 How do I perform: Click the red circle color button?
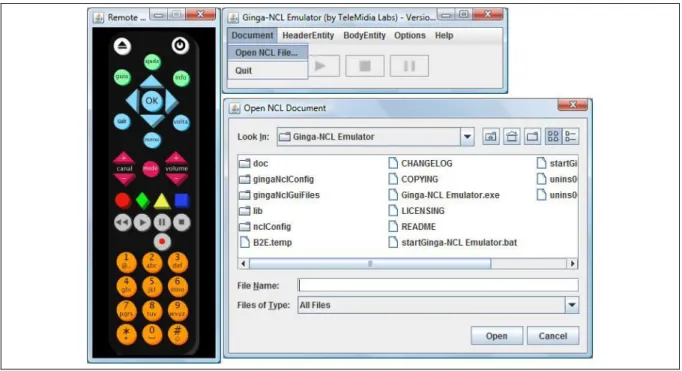point(123,201)
